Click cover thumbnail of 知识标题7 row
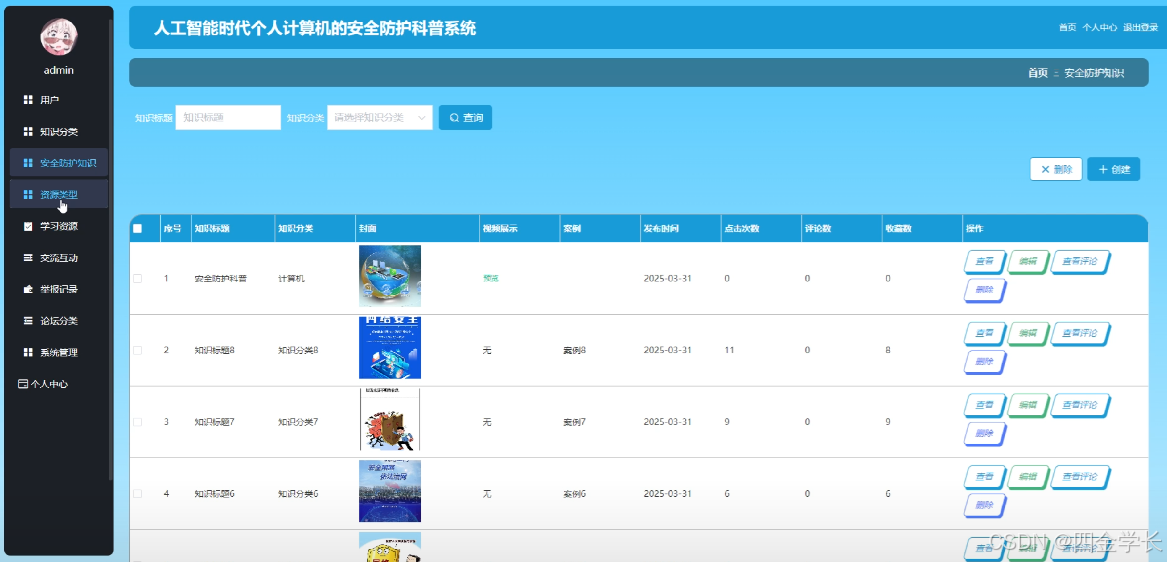Image resolution: width=1167 pixels, height=562 pixels. tap(390, 419)
